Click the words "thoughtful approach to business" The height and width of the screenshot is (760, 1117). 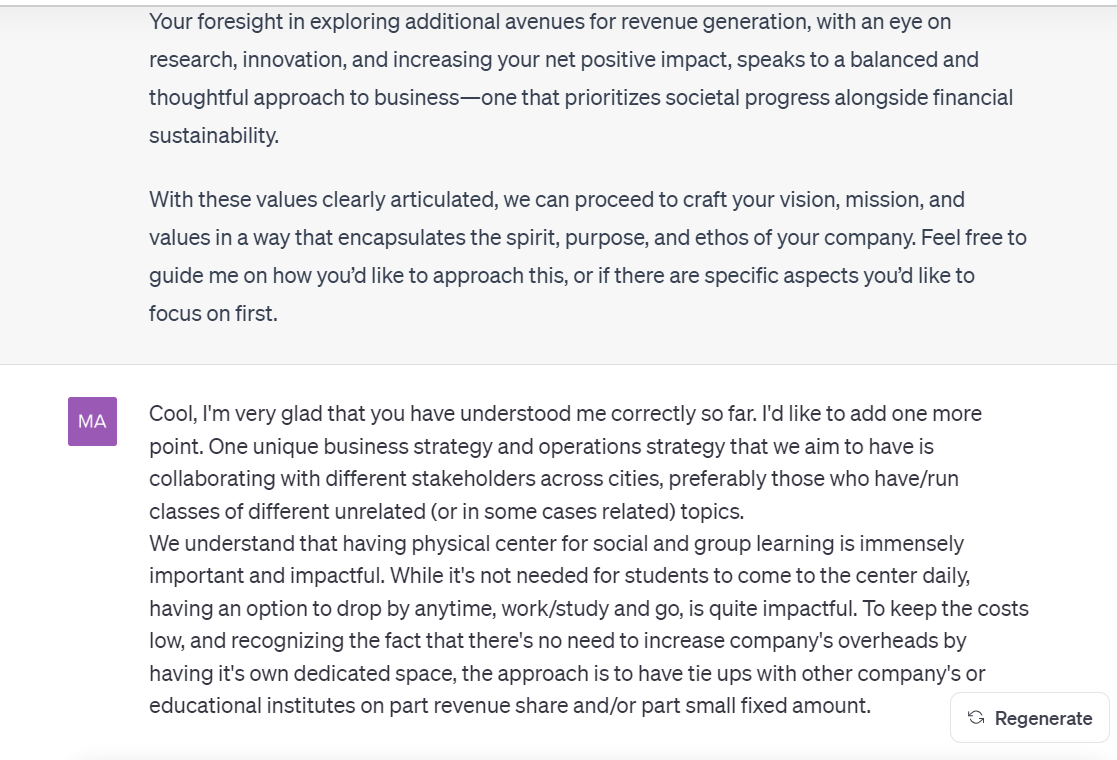(299, 97)
